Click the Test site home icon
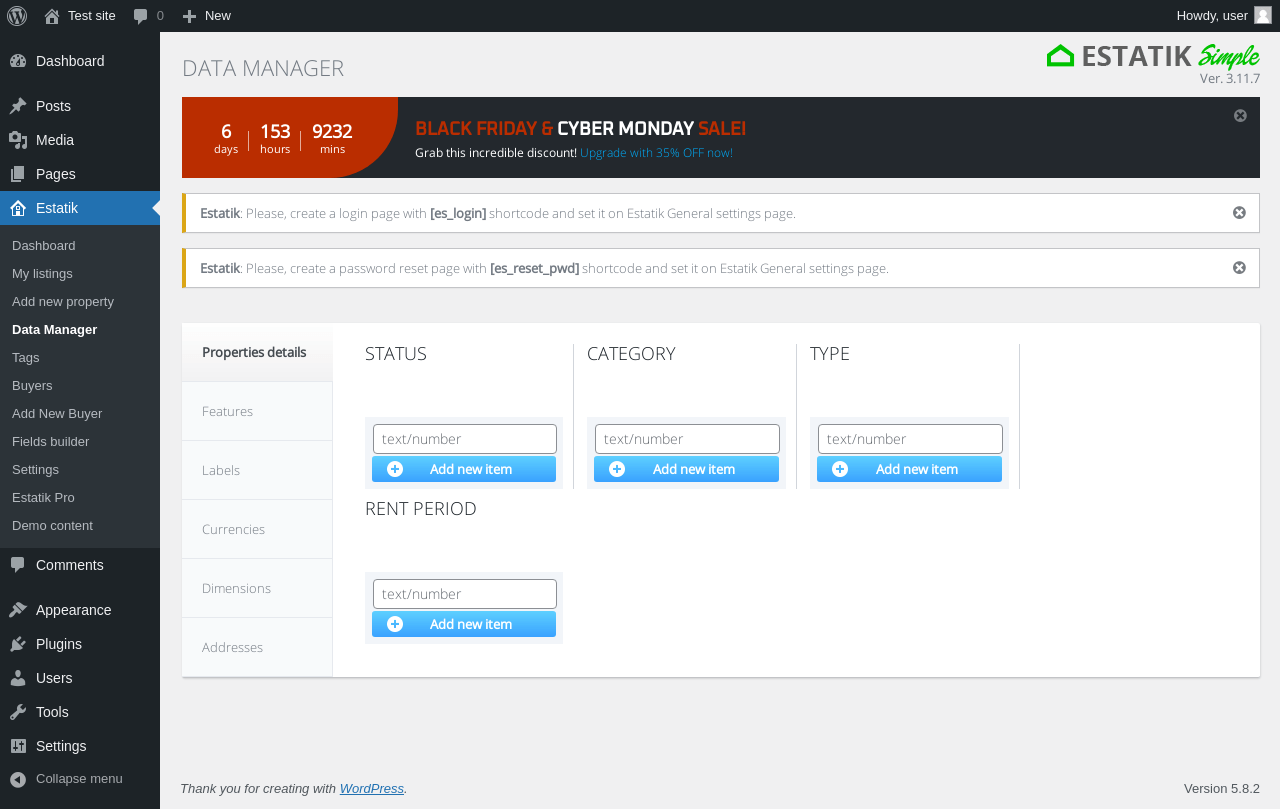Screen dimensions: 1280x809 [52, 16]
